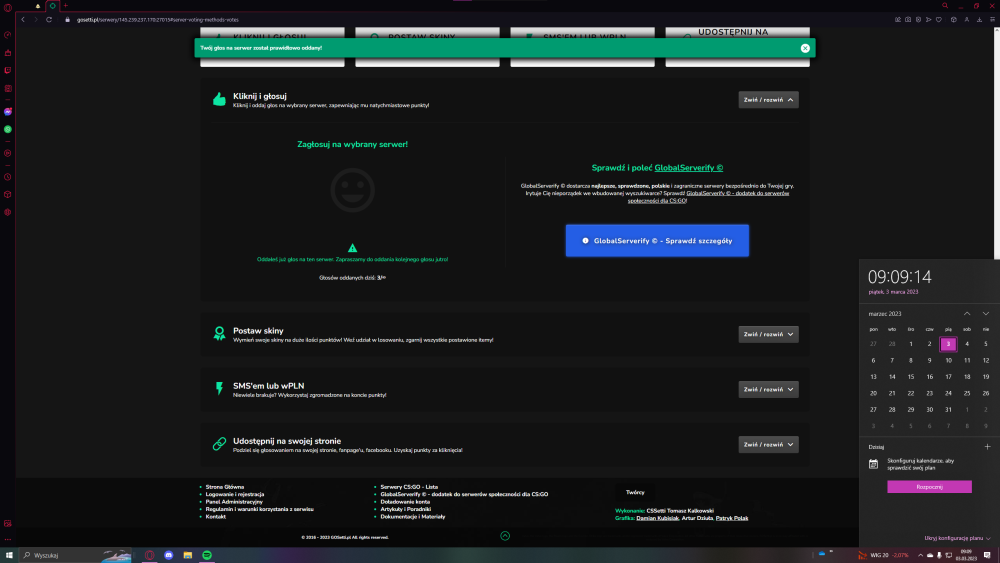Open the taskbar notification center icon
Screen dimensions: 1000x563
(987, 555)
